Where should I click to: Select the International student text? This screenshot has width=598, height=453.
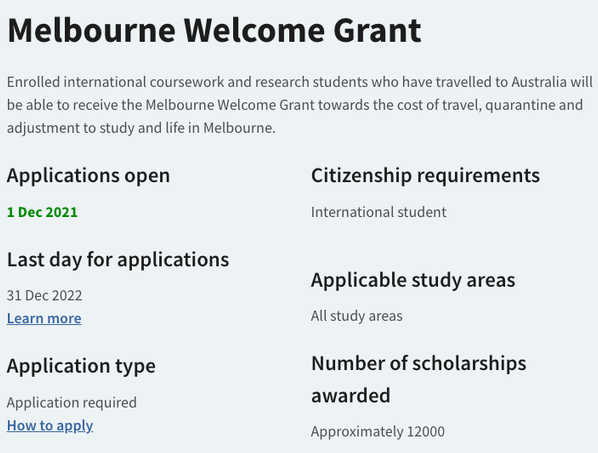[378, 212]
